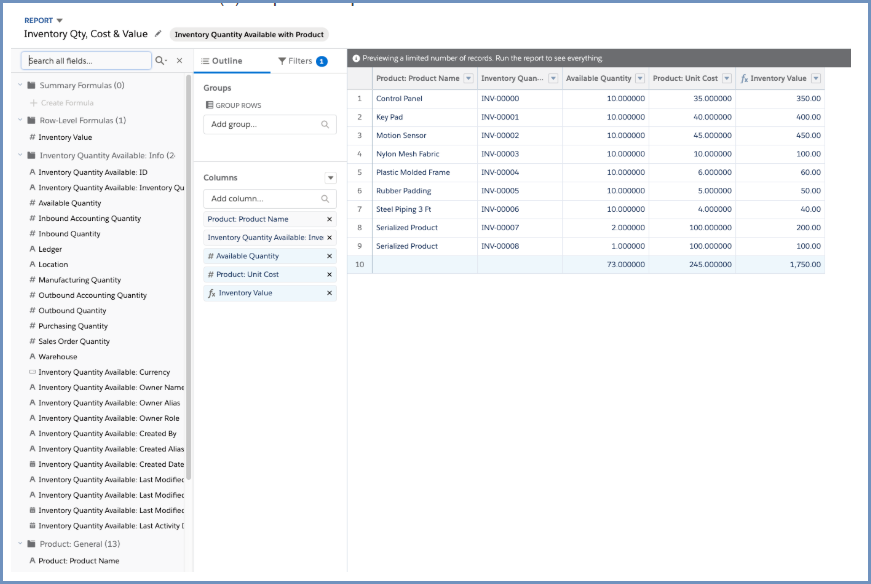
Task: Collapse the Row-Level Formulas folder
Action: [x=20, y=121]
